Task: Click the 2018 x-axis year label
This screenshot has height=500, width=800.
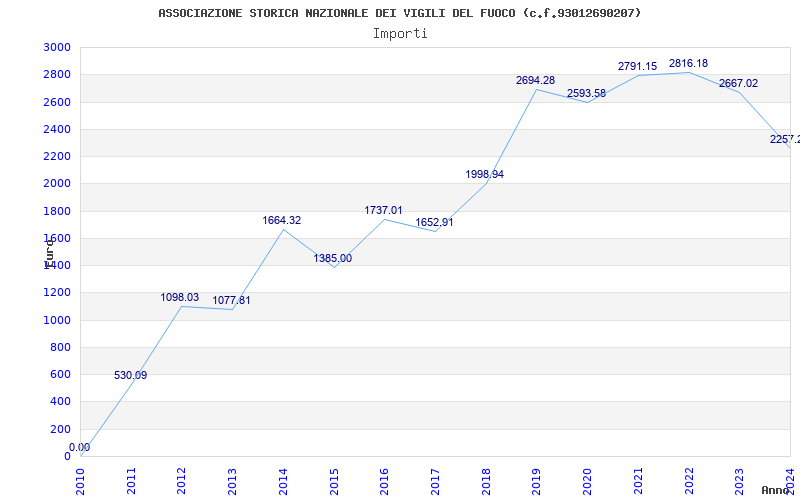Action: coord(486,482)
